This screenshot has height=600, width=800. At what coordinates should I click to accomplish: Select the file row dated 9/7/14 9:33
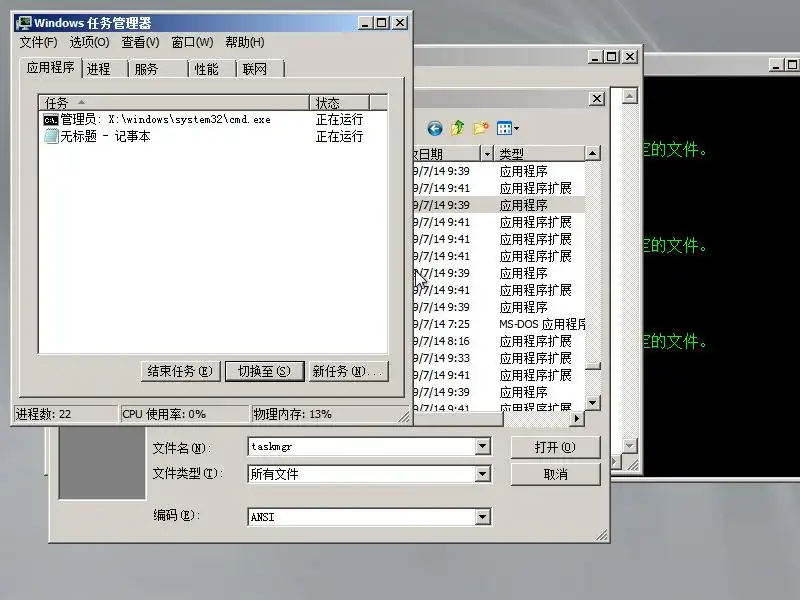pyautogui.click(x=499, y=358)
